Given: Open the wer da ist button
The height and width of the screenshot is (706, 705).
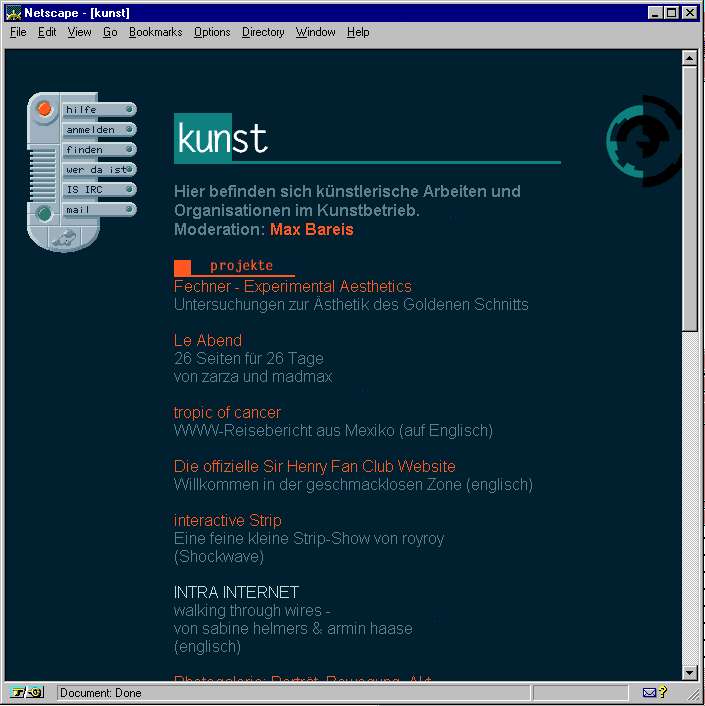Looking at the screenshot, I should click(97, 170).
